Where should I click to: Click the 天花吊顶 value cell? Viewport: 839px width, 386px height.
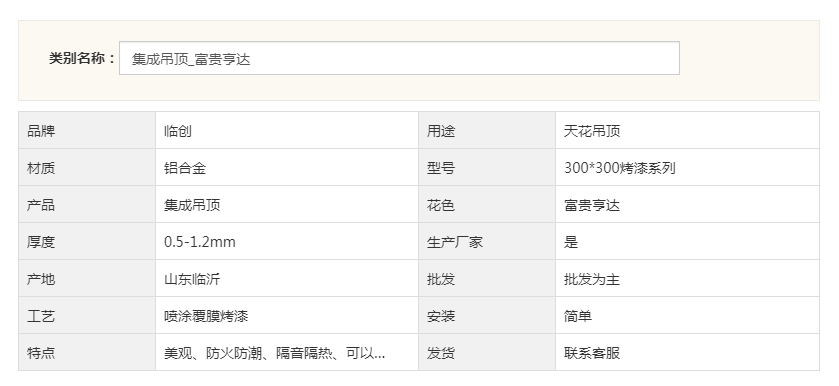(688, 131)
